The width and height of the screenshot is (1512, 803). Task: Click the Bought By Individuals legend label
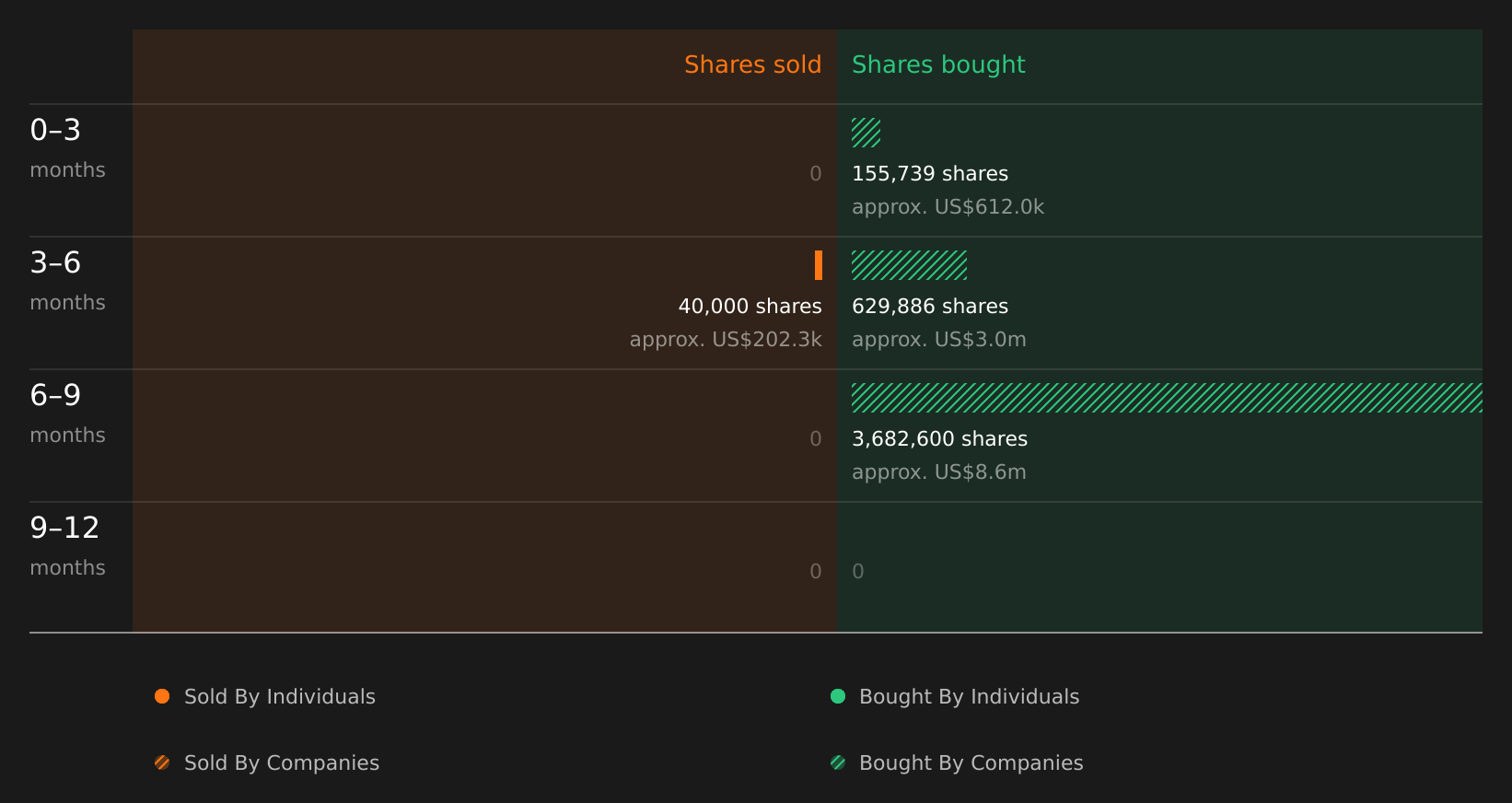(970, 696)
